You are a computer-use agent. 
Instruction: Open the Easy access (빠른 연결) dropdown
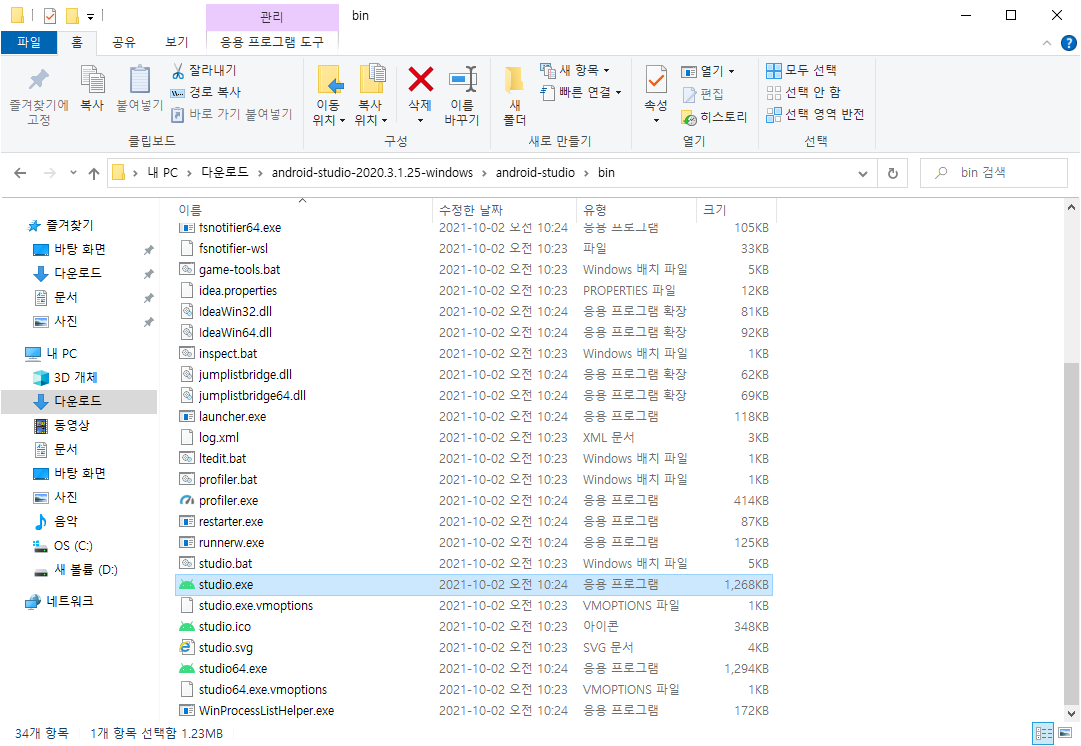click(581, 92)
